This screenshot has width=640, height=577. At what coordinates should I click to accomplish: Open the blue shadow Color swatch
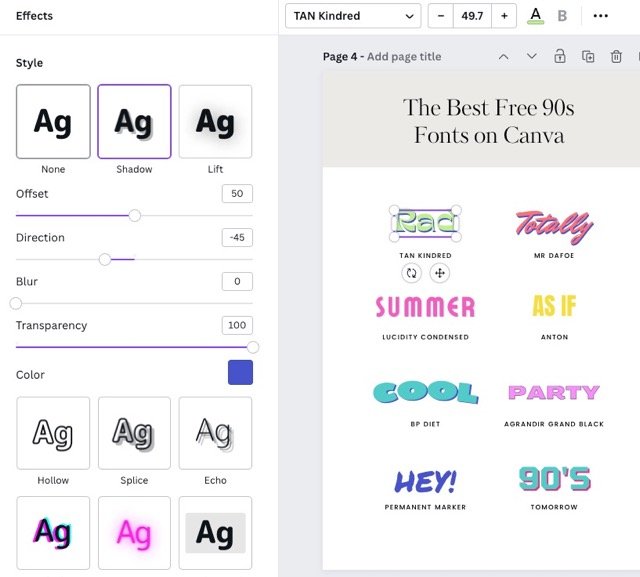[240, 373]
